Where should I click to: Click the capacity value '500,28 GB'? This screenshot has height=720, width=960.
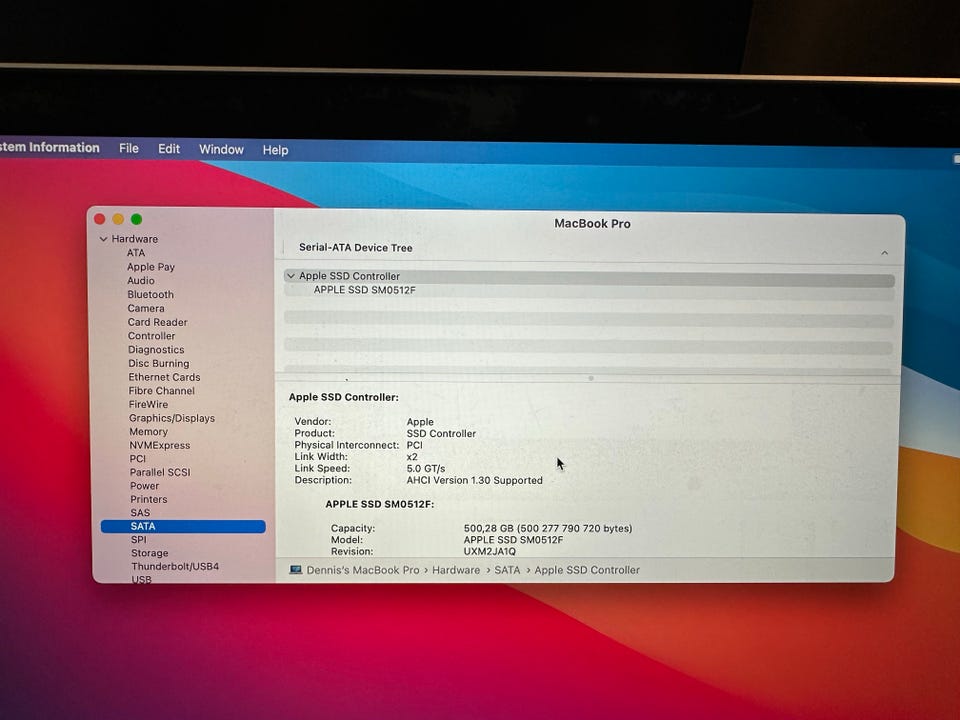[489, 528]
